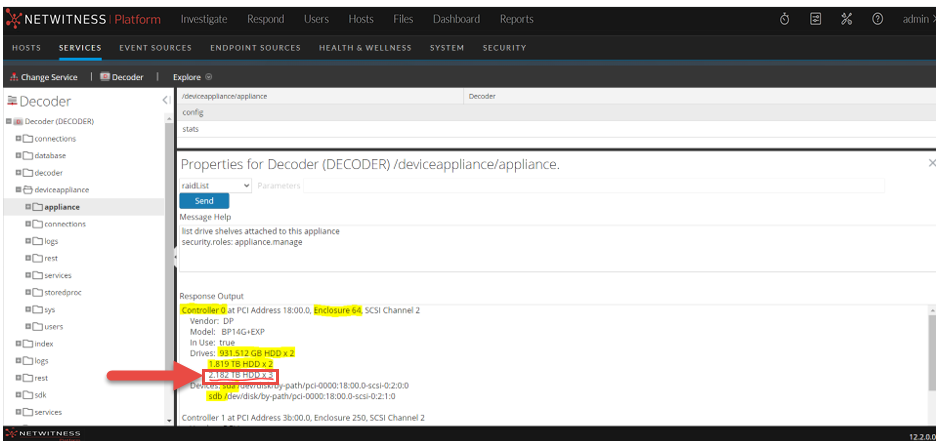The width and height of the screenshot is (936, 441).
Task: Open the Users menu
Action: [316, 19]
